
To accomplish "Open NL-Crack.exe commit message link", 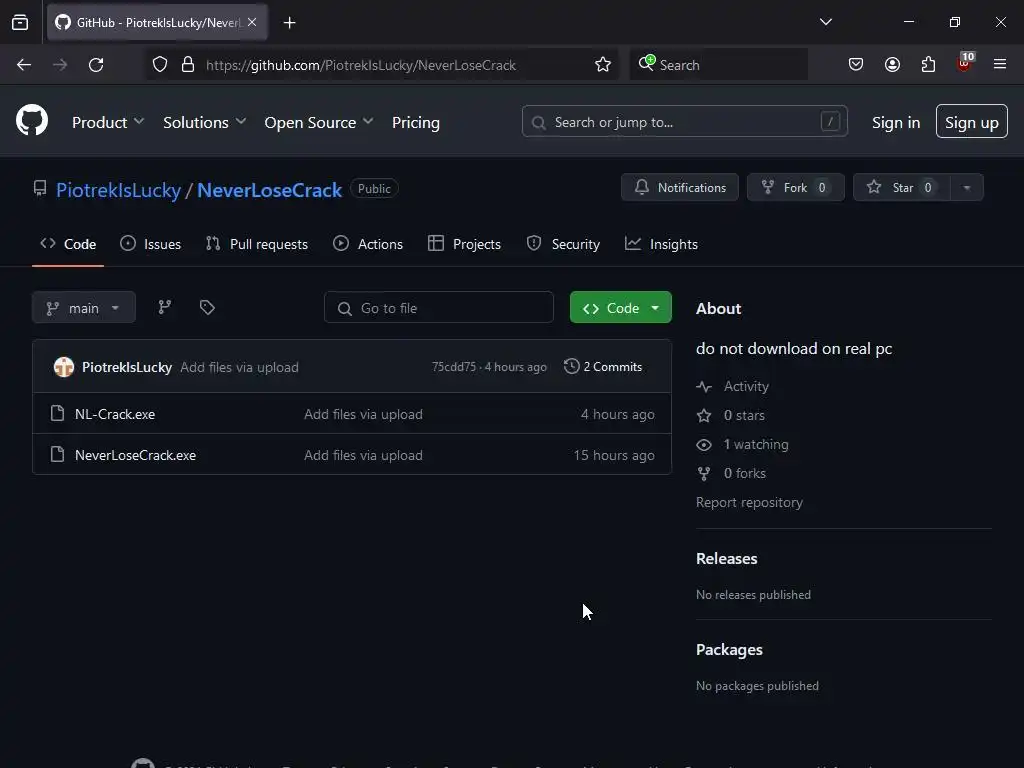I will click(363, 414).
